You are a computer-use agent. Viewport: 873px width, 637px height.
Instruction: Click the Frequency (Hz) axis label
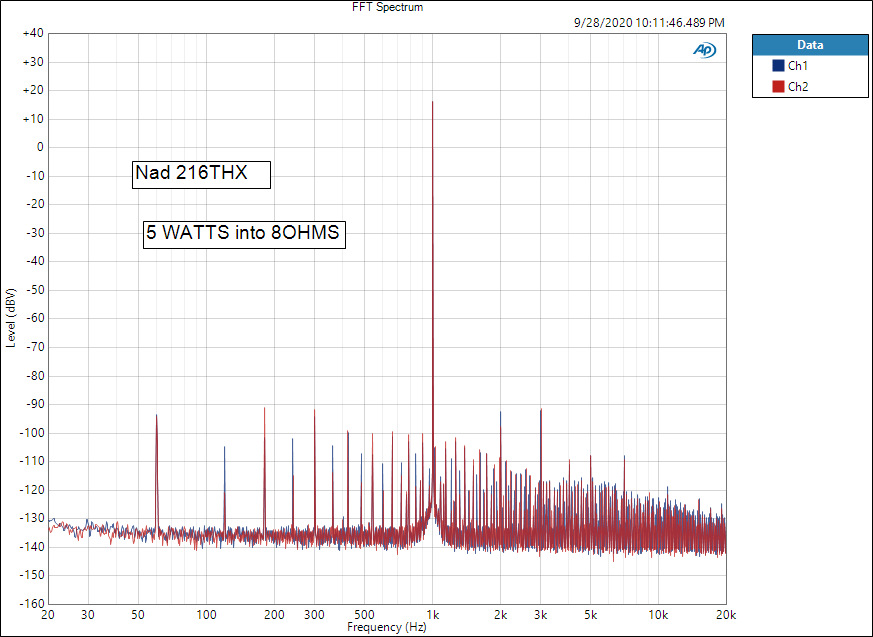click(x=387, y=627)
